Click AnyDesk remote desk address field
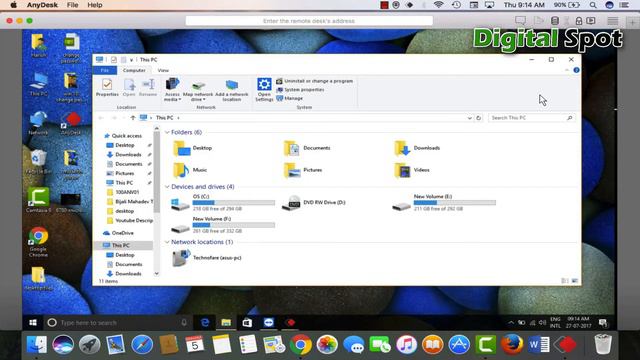The height and width of the screenshot is (360, 640). pos(309,21)
